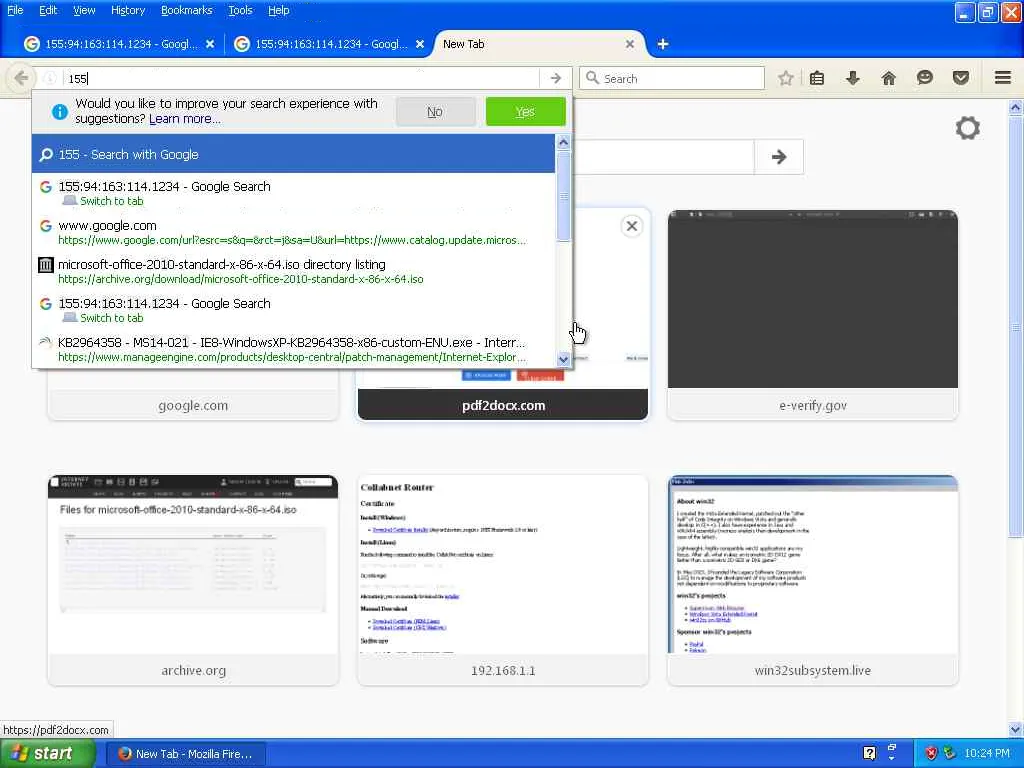Select the Firefox taskbar button

185,754
